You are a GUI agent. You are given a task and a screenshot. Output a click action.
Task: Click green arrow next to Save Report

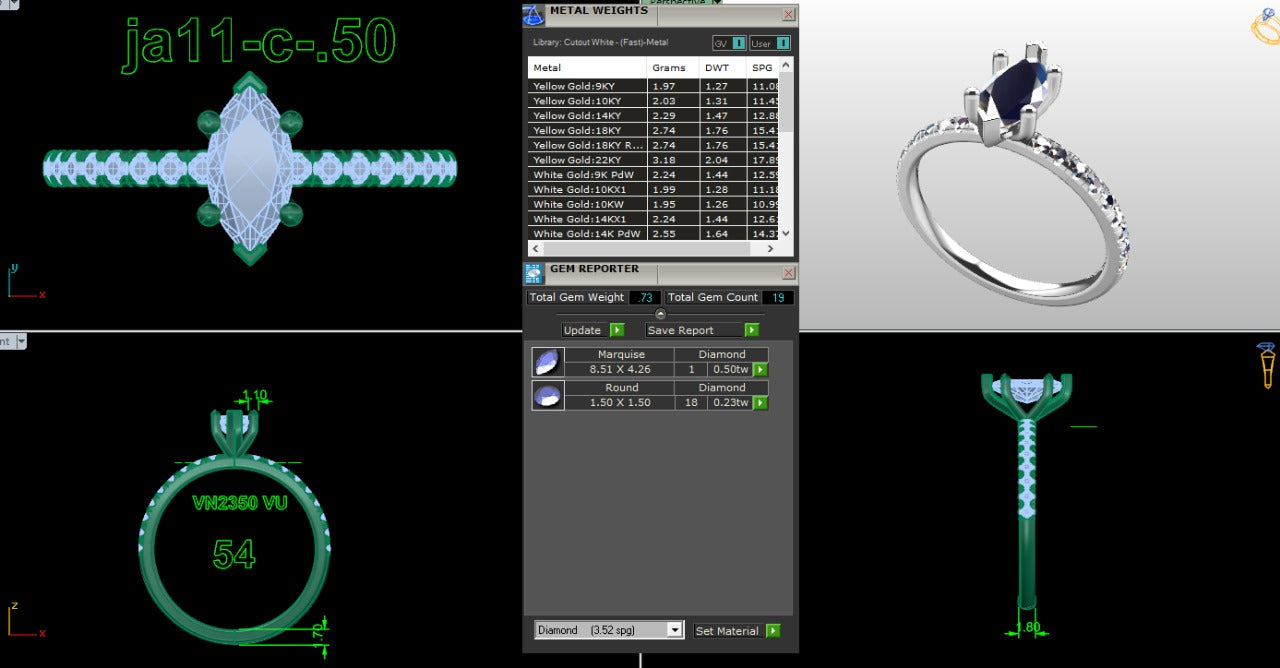(x=751, y=330)
